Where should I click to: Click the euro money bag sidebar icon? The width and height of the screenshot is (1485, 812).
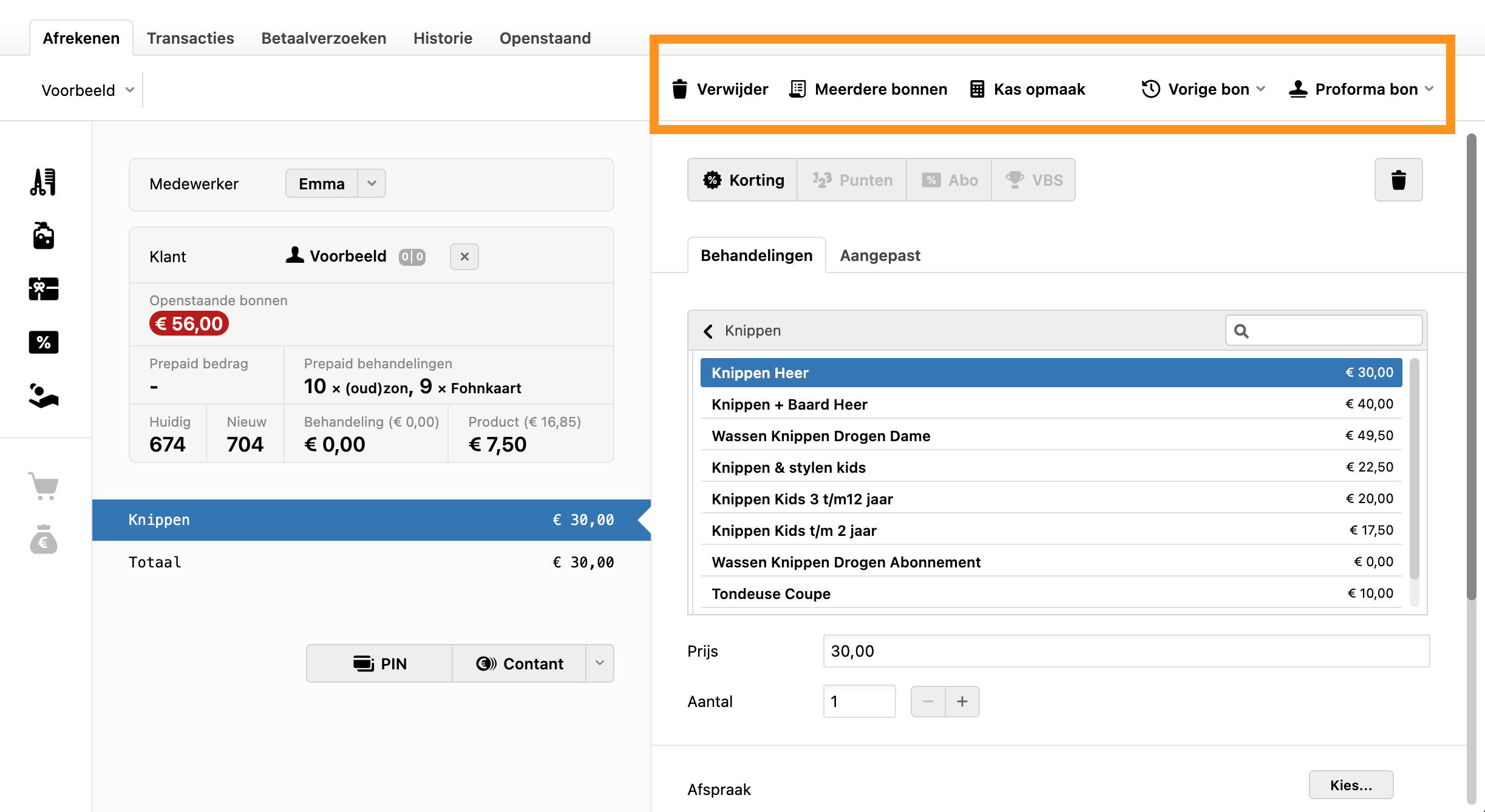tap(43, 540)
